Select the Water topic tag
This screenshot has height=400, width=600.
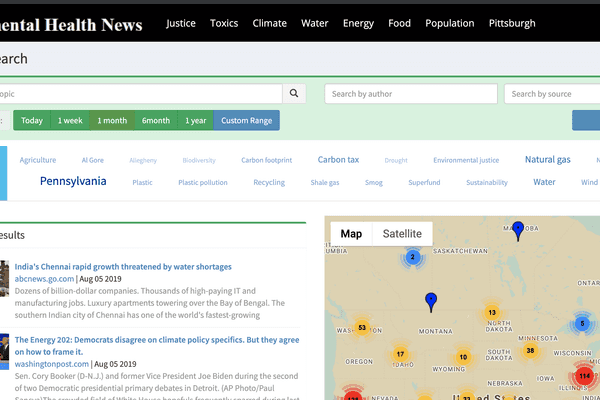[x=544, y=182]
